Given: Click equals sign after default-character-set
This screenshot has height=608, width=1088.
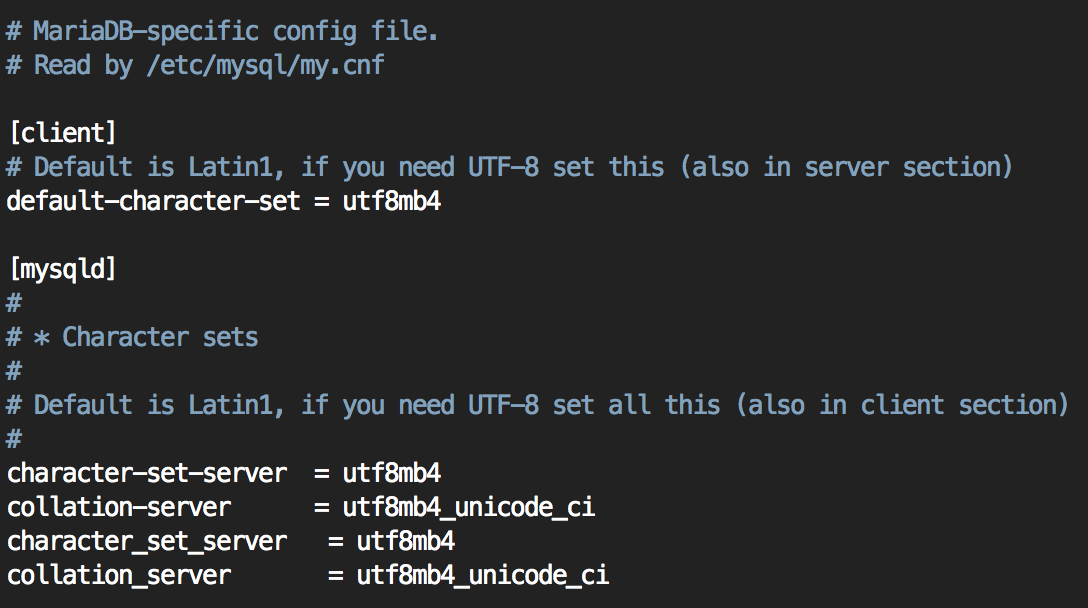Looking at the screenshot, I should [x=321, y=201].
